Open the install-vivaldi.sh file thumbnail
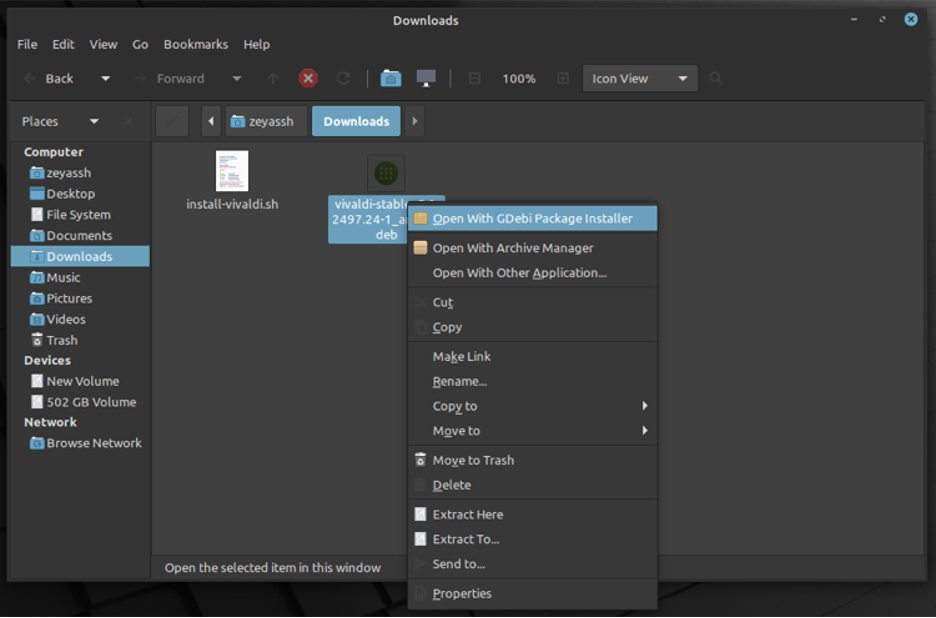 point(232,170)
